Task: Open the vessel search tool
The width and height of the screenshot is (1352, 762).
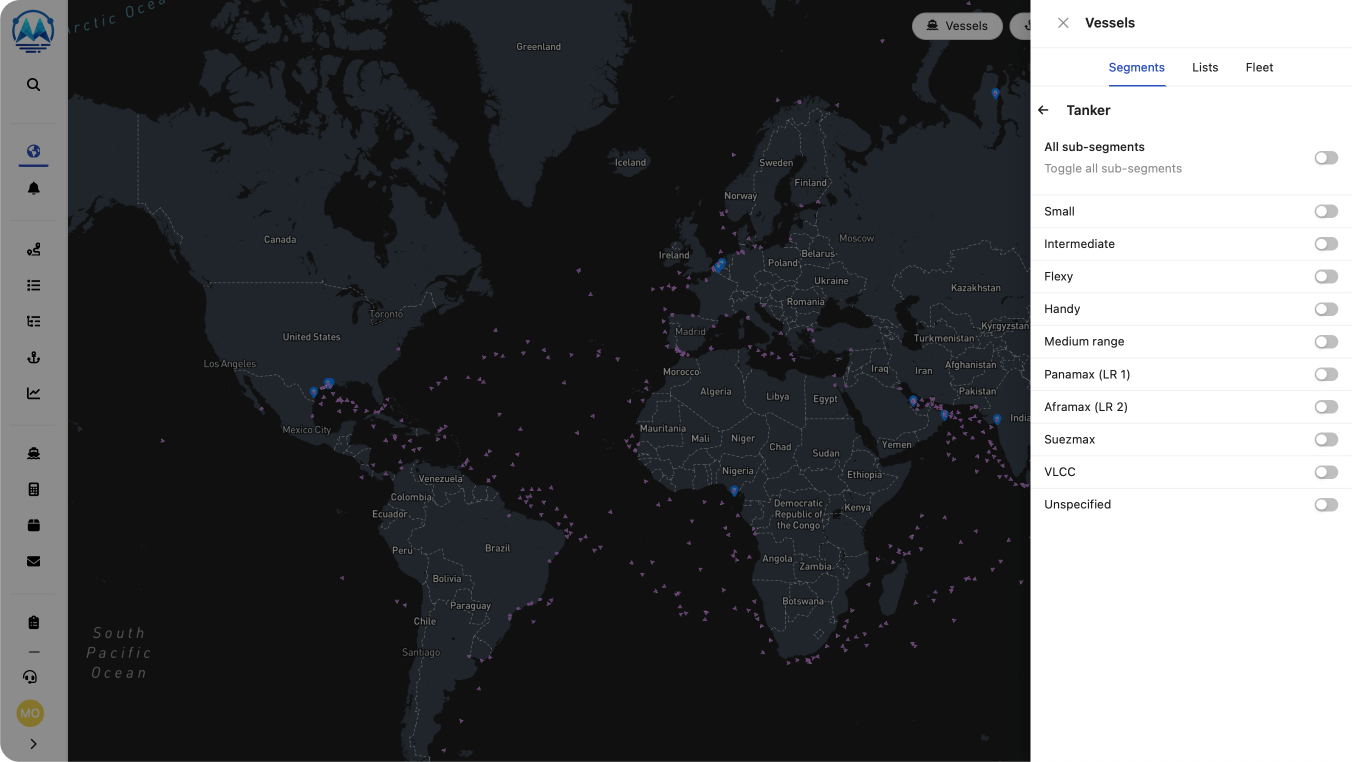Action: tap(33, 84)
